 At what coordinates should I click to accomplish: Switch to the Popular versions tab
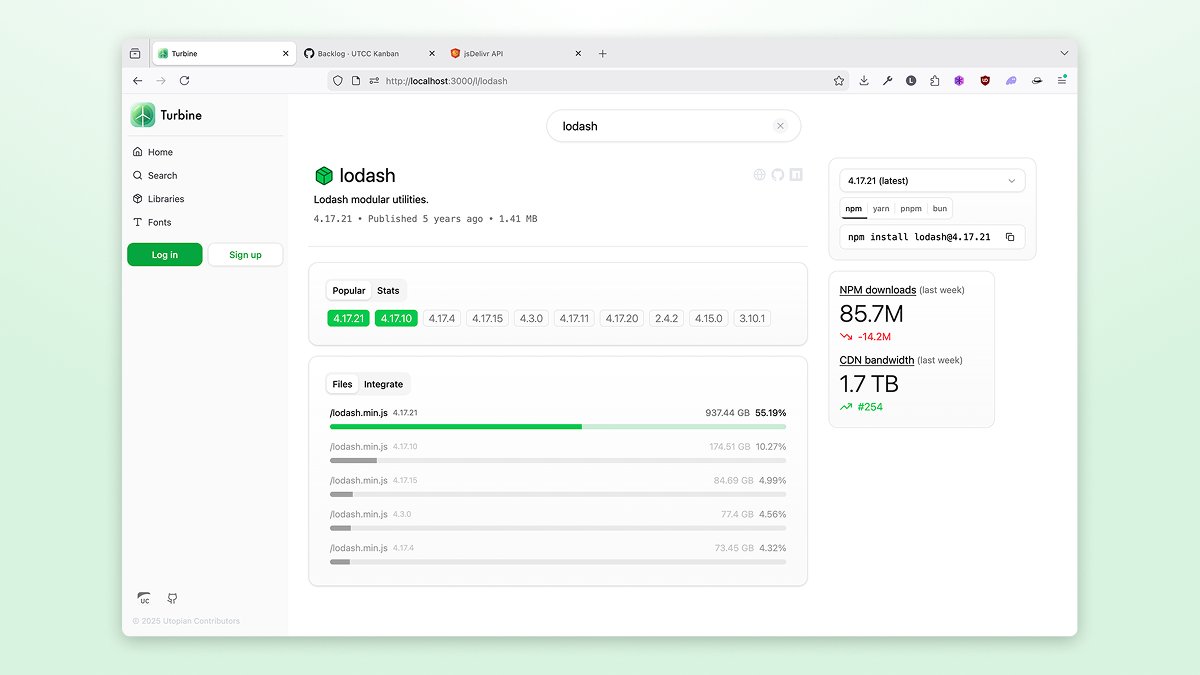(x=349, y=291)
